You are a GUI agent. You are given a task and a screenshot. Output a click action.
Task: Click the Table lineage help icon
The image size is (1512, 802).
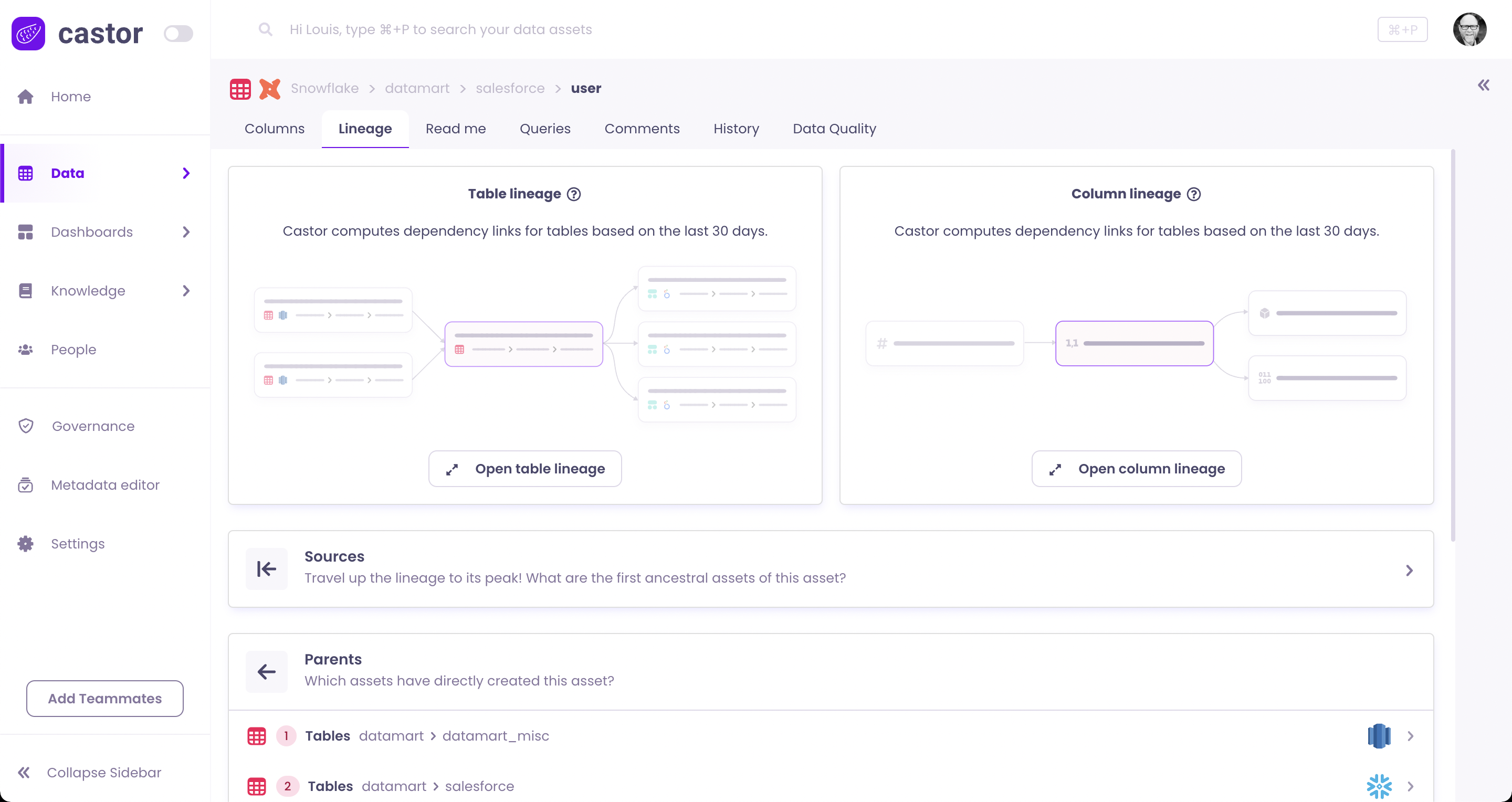coord(573,194)
